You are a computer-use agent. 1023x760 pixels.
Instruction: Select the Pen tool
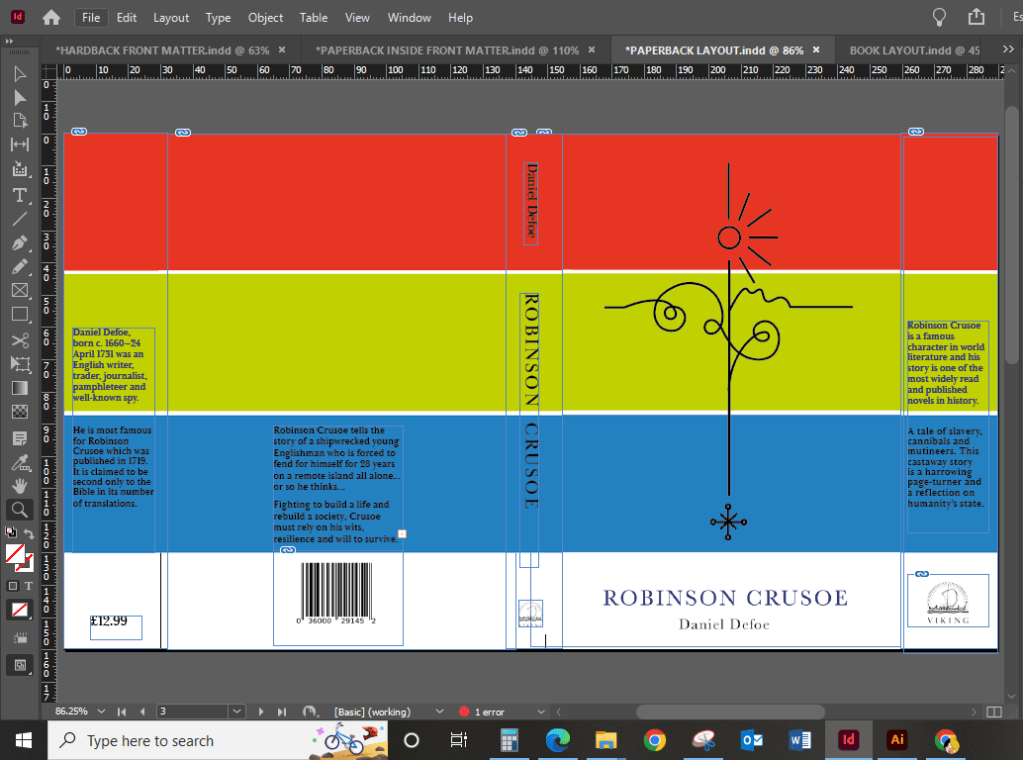[19, 243]
